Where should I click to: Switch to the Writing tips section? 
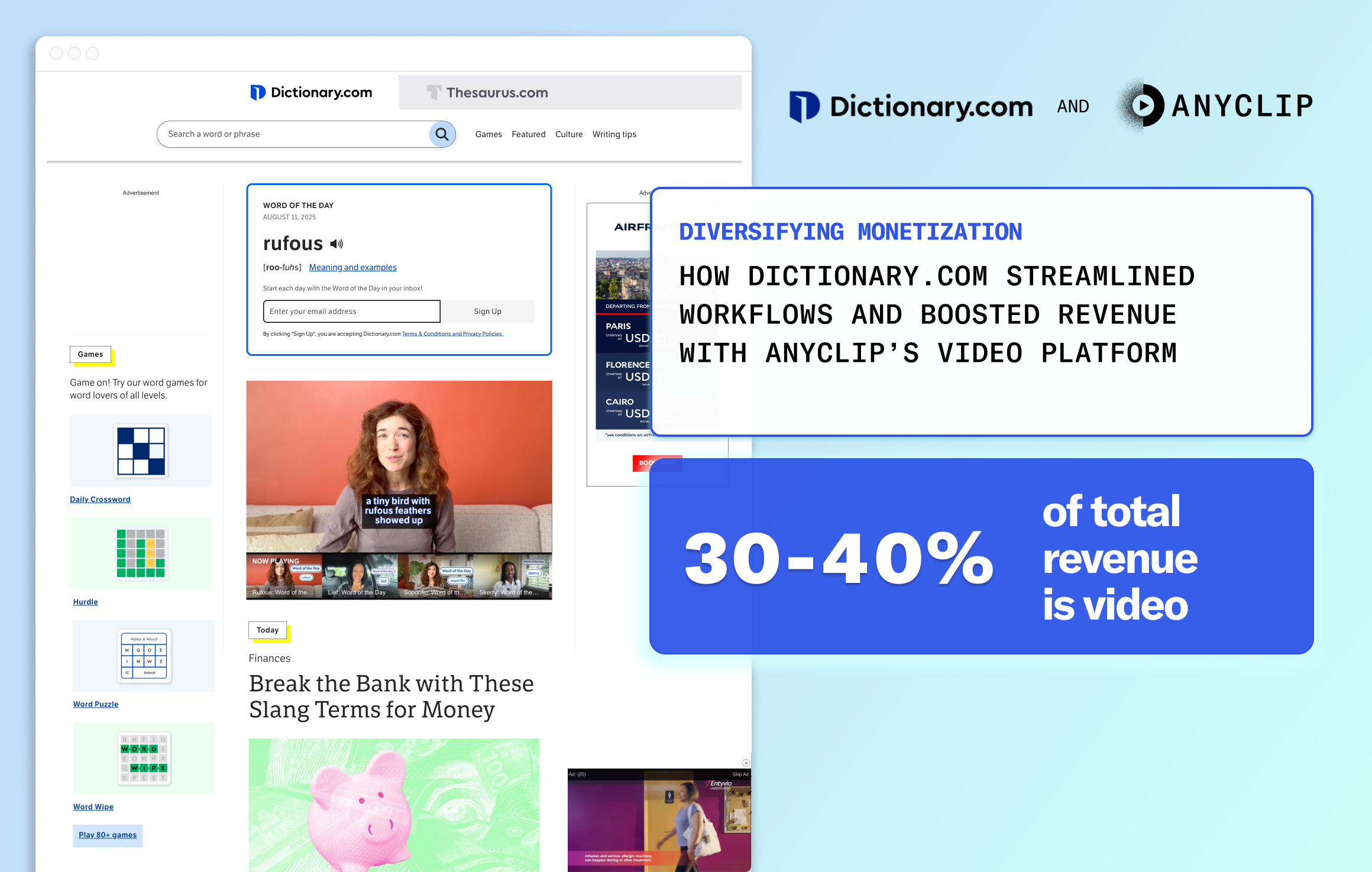[614, 134]
